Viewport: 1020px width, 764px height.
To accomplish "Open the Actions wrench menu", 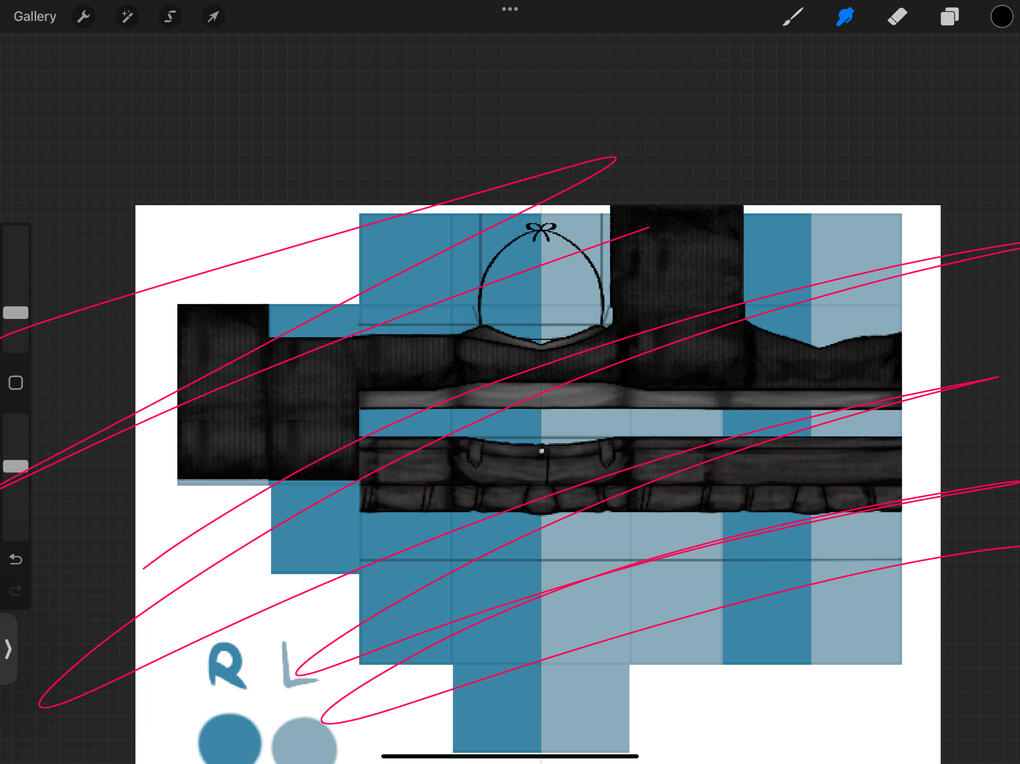I will click(84, 17).
